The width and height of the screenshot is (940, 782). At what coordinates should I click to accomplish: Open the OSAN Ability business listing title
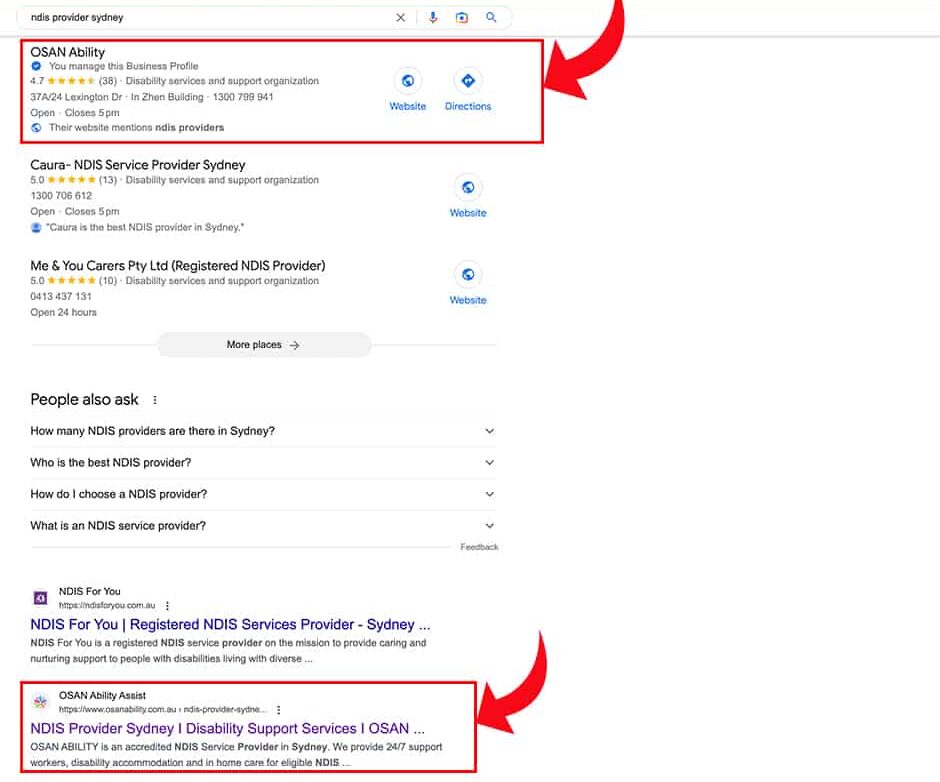pos(68,52)
